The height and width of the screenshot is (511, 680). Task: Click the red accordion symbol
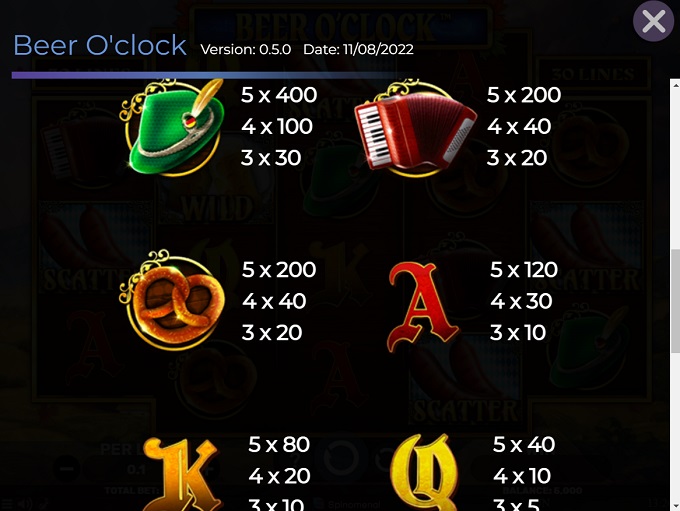(415, 128)
